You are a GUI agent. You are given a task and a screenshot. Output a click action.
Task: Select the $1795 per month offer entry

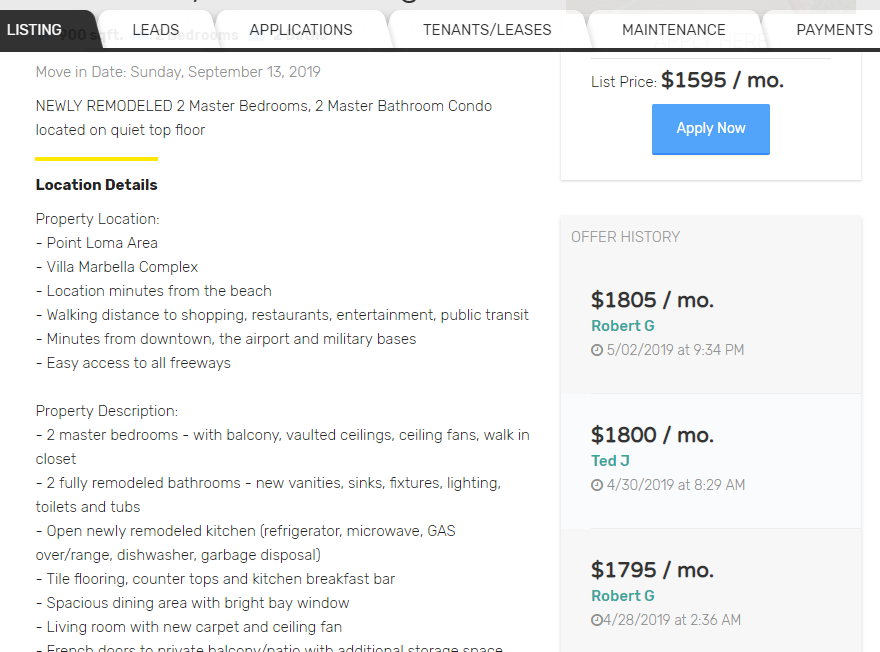[652, 570]
